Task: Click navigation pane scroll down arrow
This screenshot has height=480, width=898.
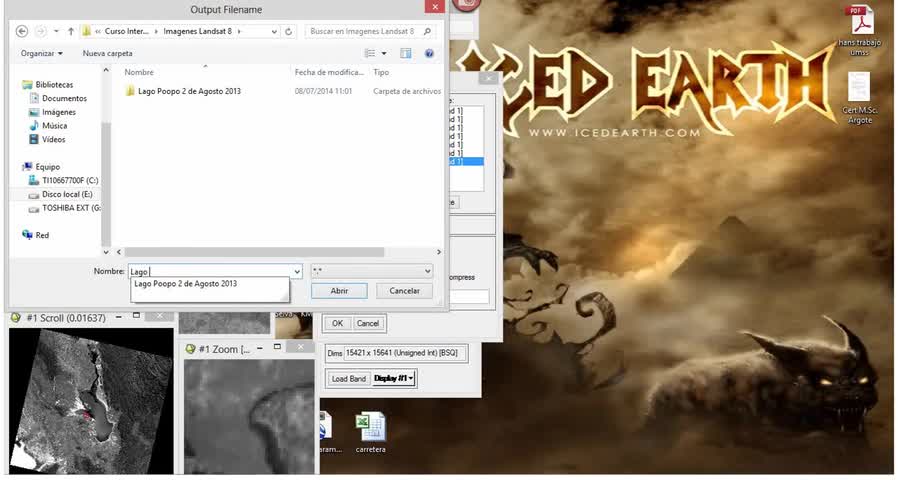Action: [106, 252]
